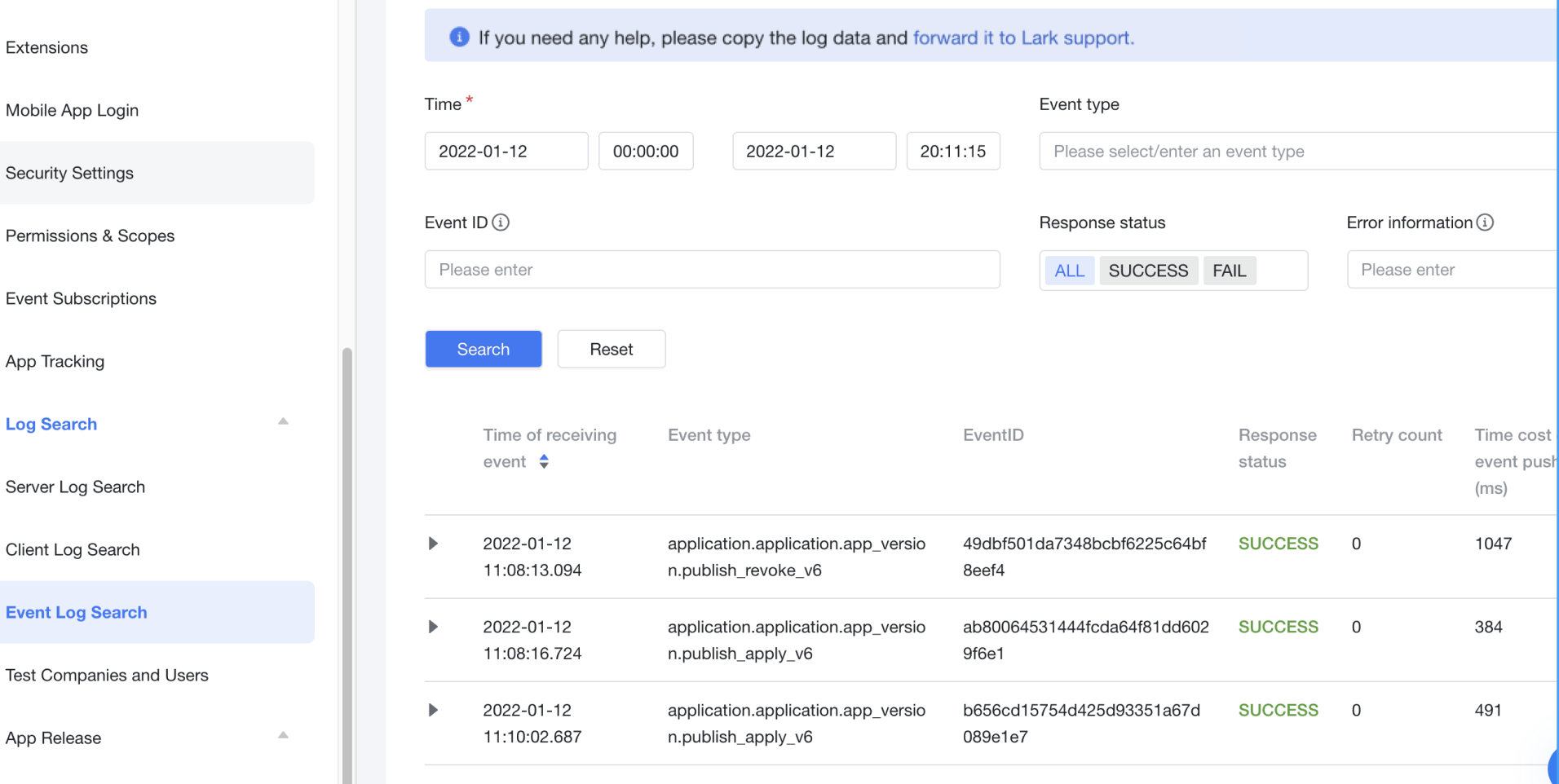
Task: Click the Event ID info icon
Action: click(x=501, y=222)
